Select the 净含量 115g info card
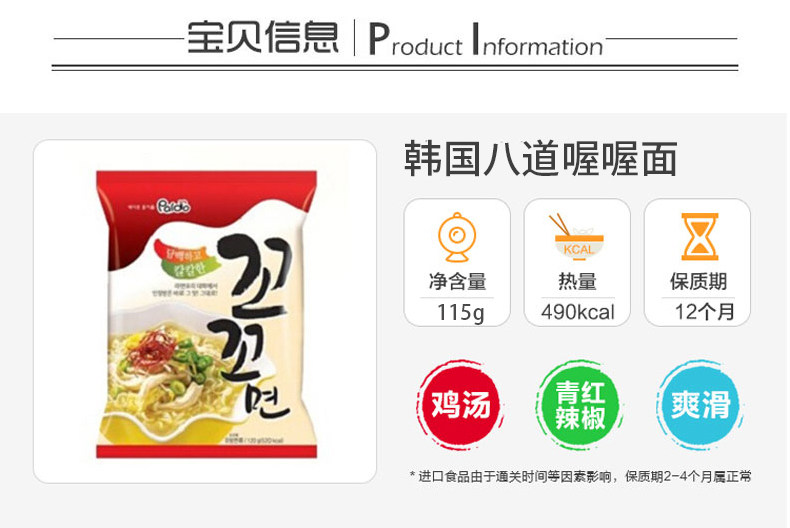The height and width of the screenshot is (528, 790). [x=457, y=262]
